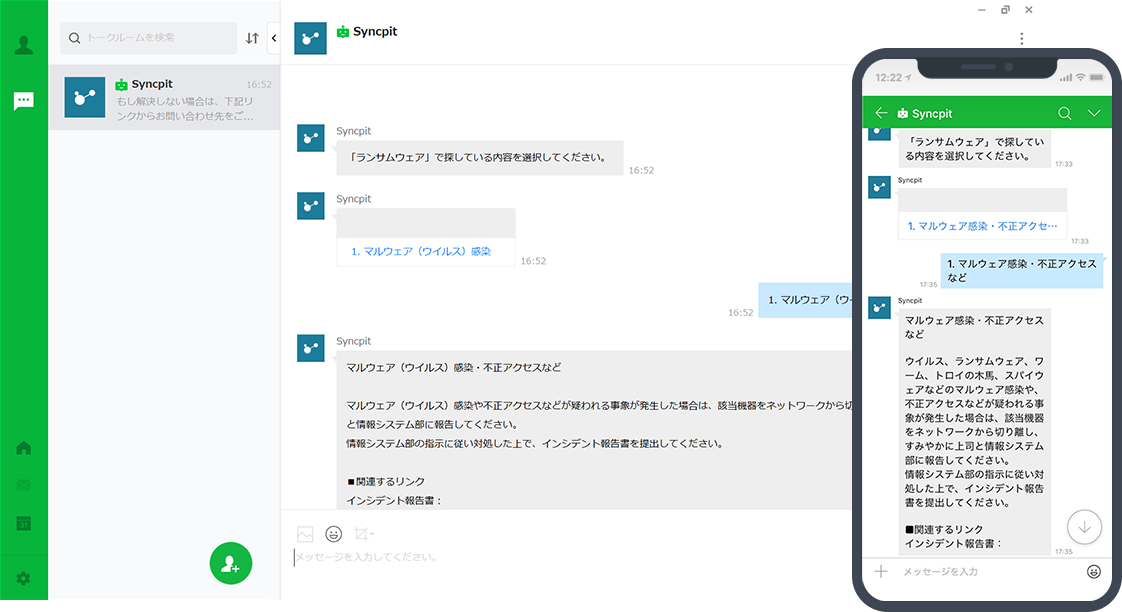Tap the emoji icon in phone input bar
This screenshot has height=612, width=1122.
[1093, 571]
